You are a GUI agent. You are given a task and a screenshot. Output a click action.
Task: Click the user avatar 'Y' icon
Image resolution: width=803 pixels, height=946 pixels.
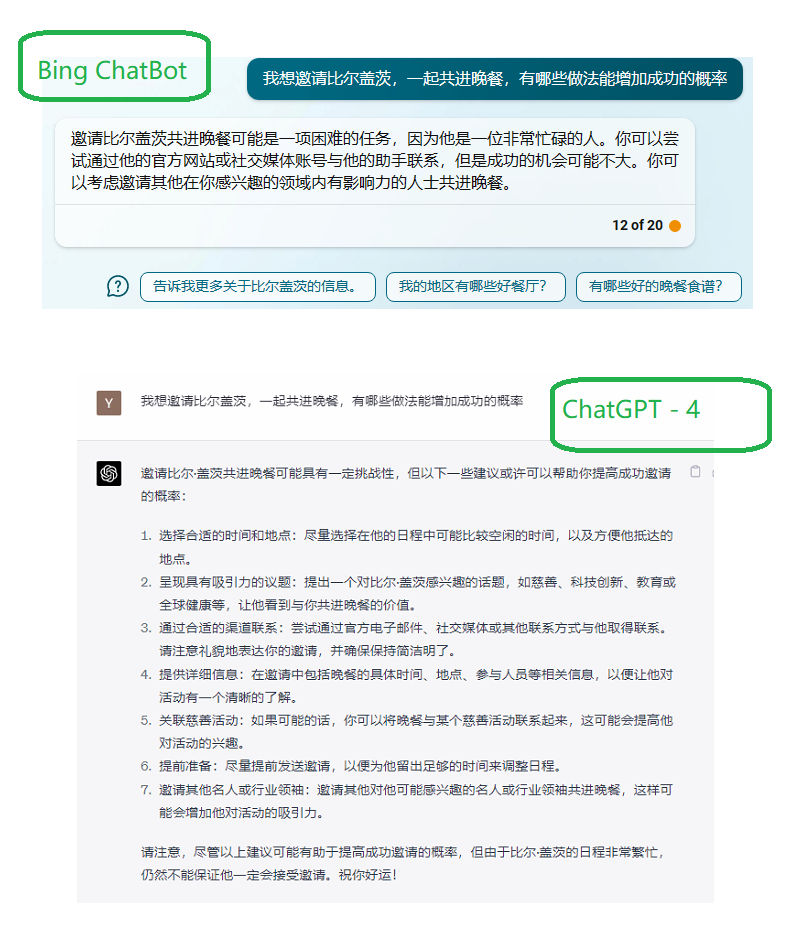tap(109, 403)
